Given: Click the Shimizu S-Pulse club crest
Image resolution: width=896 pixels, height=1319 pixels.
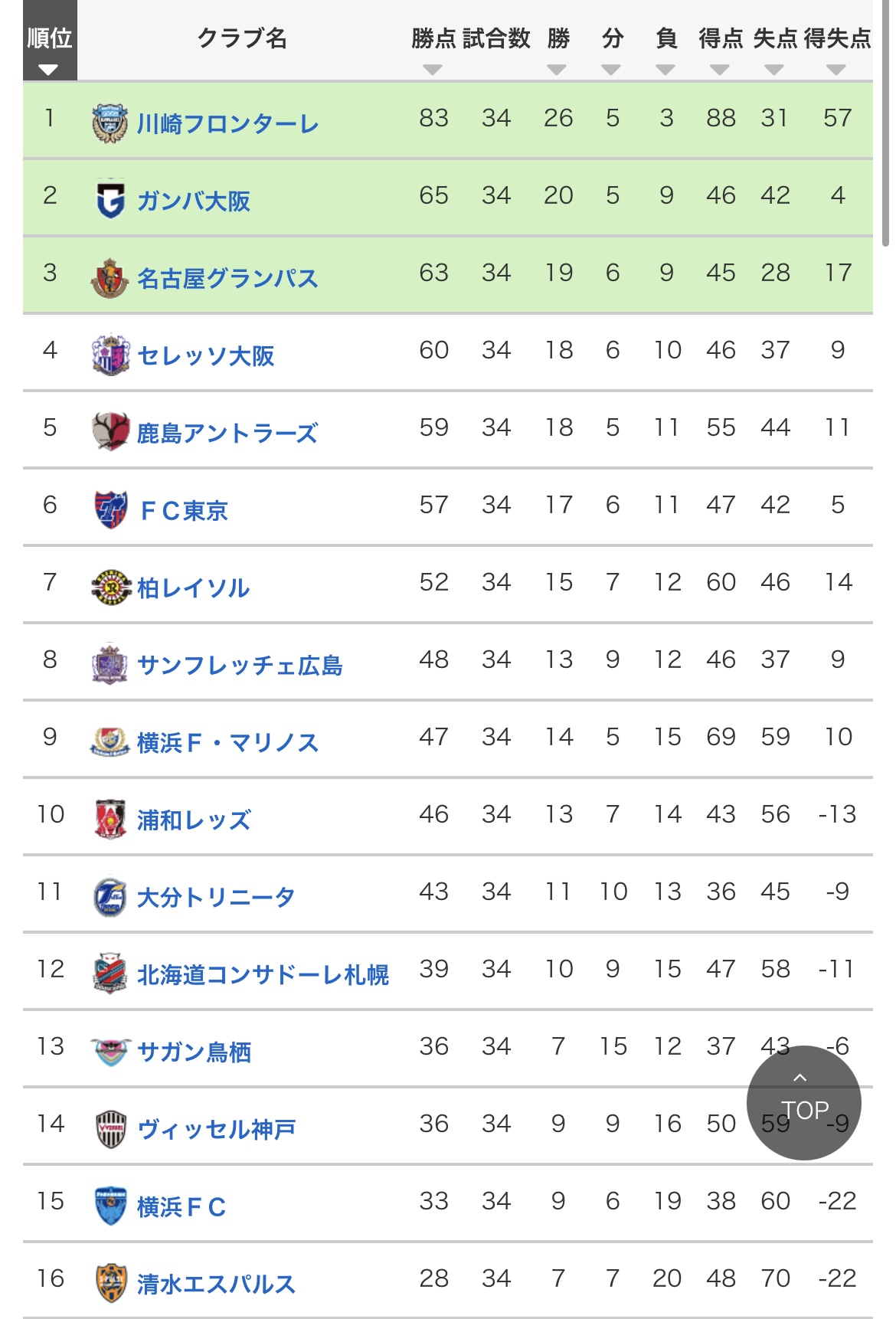Looking at the screenshot, I should pyautogui.click(x=110, y=1284).
